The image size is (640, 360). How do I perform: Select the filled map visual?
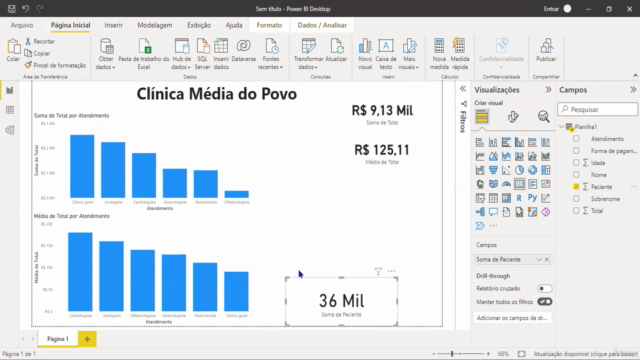point(493,184)
